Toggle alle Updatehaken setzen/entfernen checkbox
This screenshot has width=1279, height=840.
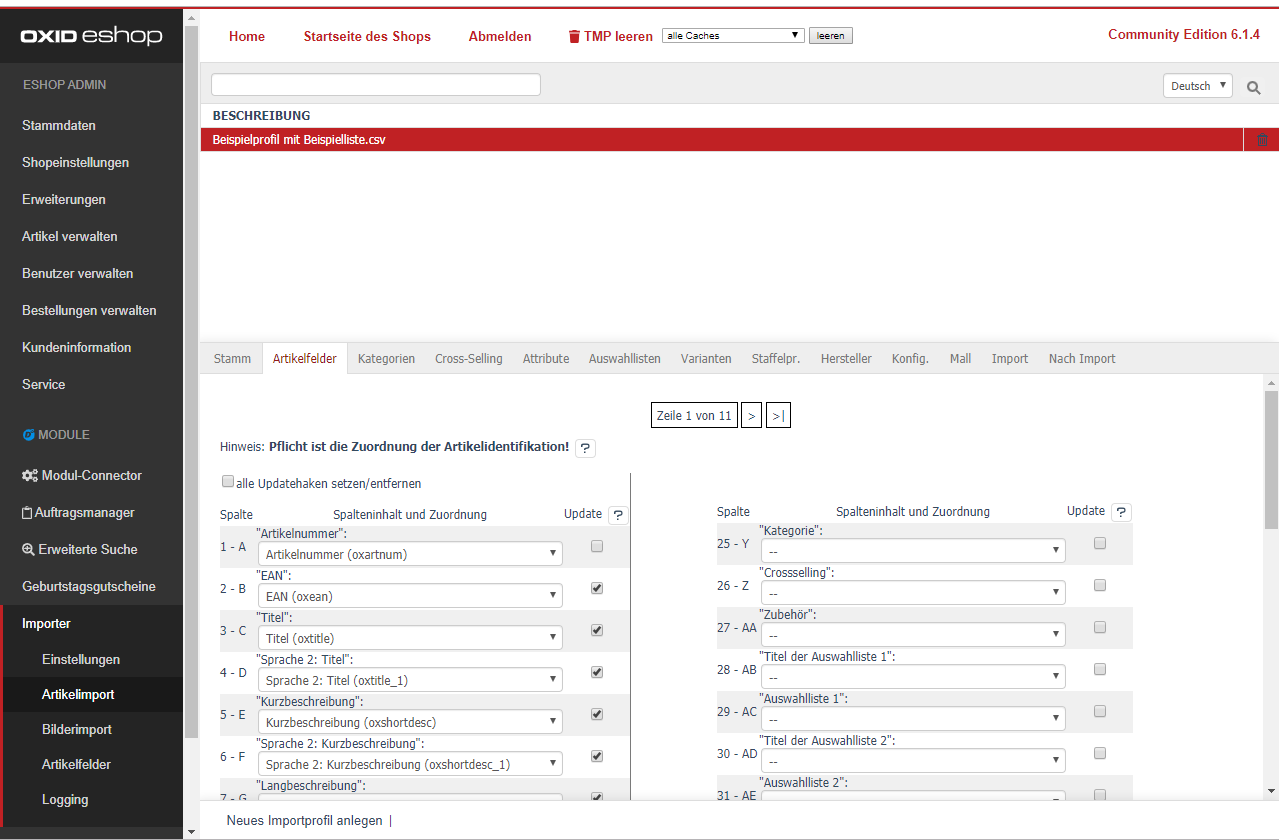tap(228, 481)
